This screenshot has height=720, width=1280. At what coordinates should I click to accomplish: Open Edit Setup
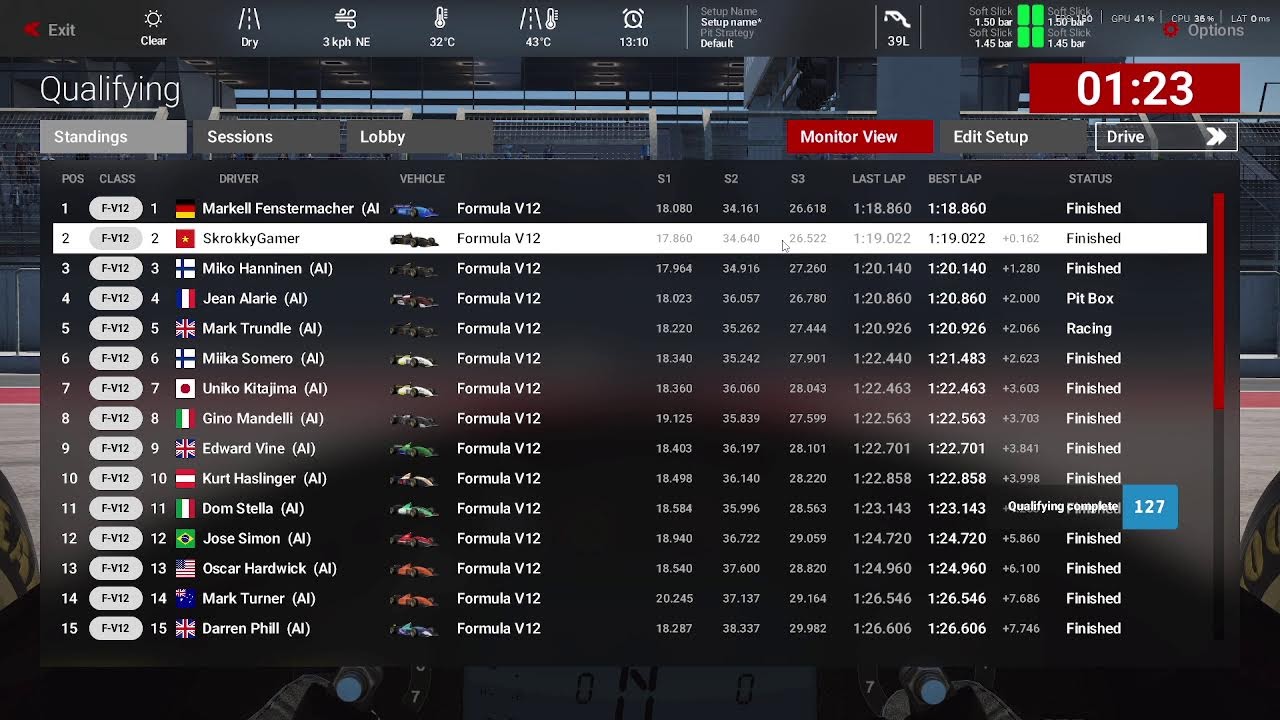pos(1012,137)
